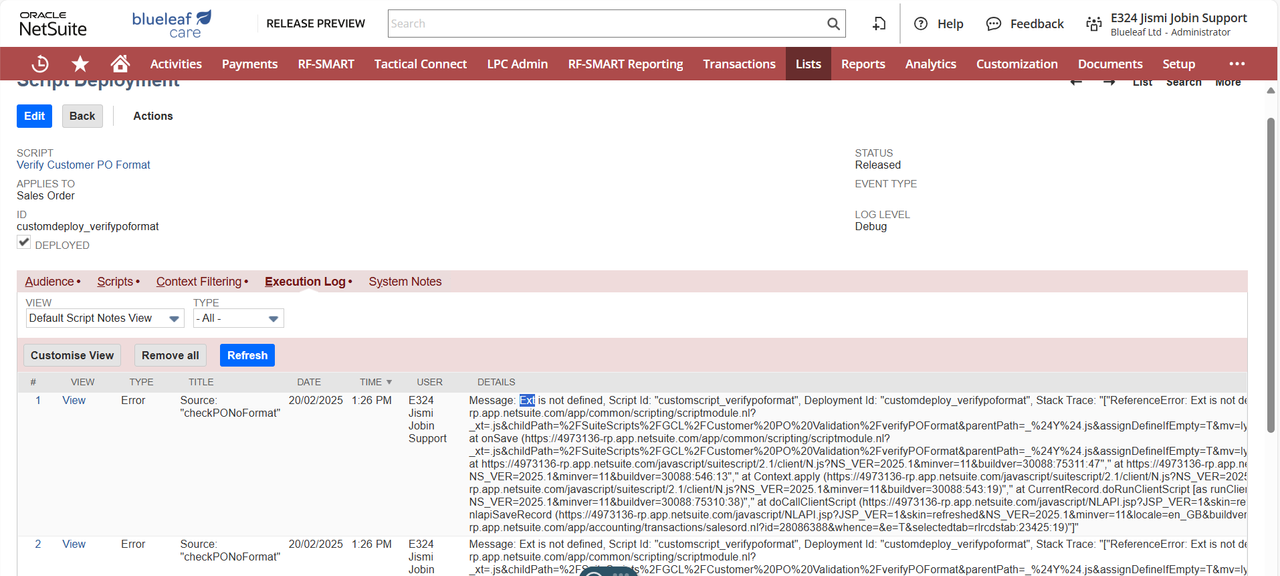1280x576 pixels.
Task: Open the Verify Customer PO Format script link
Action: (x=83, y=165)
